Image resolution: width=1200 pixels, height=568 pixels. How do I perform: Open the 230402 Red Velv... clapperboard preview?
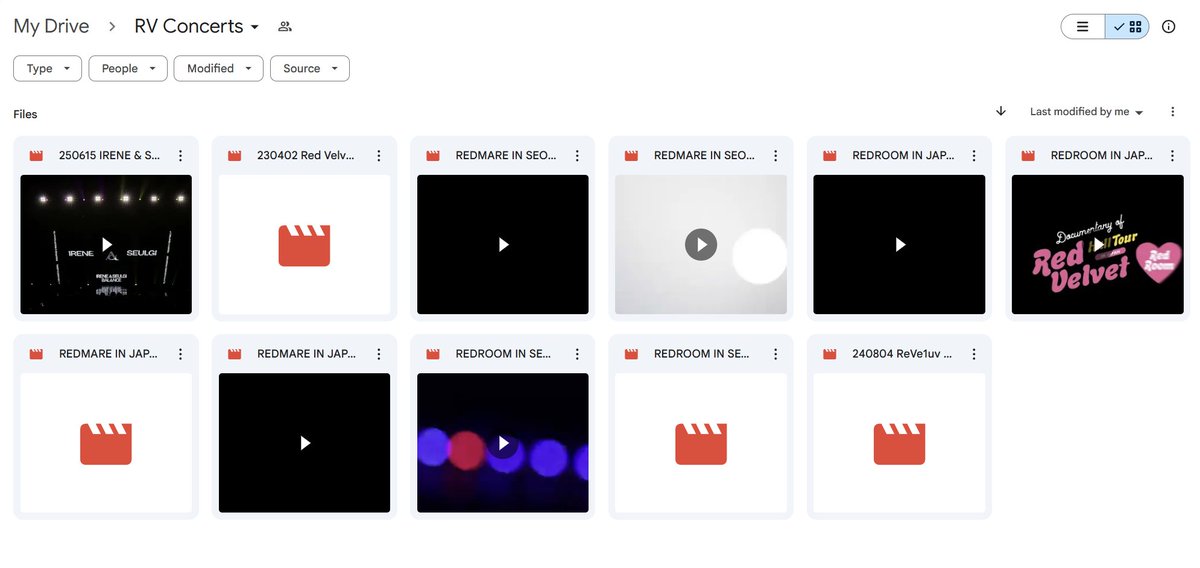(304, 244)
